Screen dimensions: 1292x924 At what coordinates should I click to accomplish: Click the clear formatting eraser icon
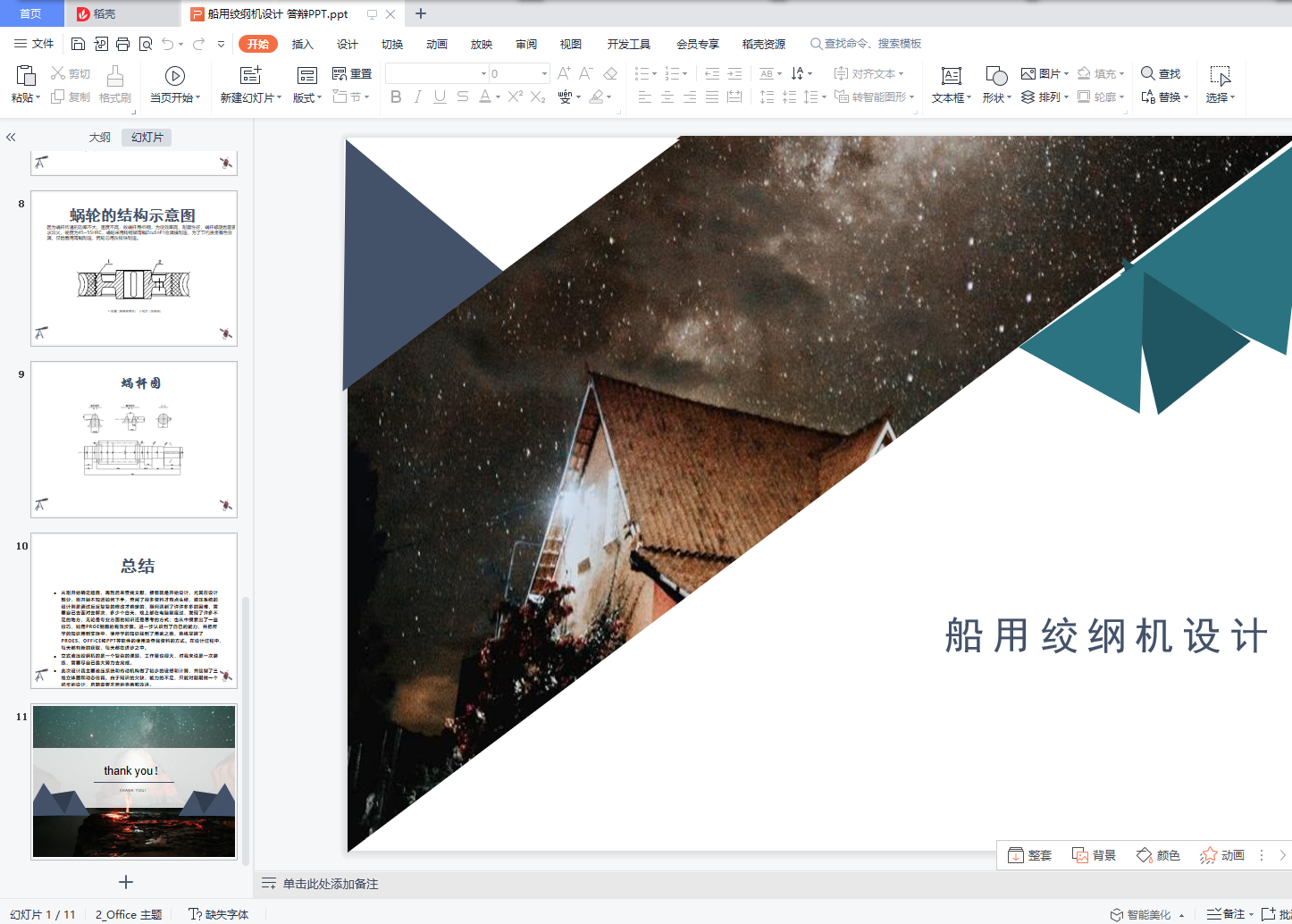610,73
